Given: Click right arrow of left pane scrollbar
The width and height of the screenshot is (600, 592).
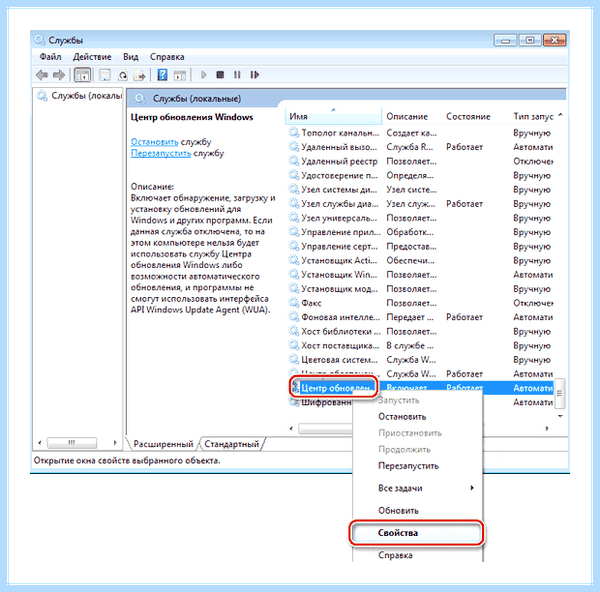Looking at the screenshot, I should pyautogui.click(x=114, y=443).
